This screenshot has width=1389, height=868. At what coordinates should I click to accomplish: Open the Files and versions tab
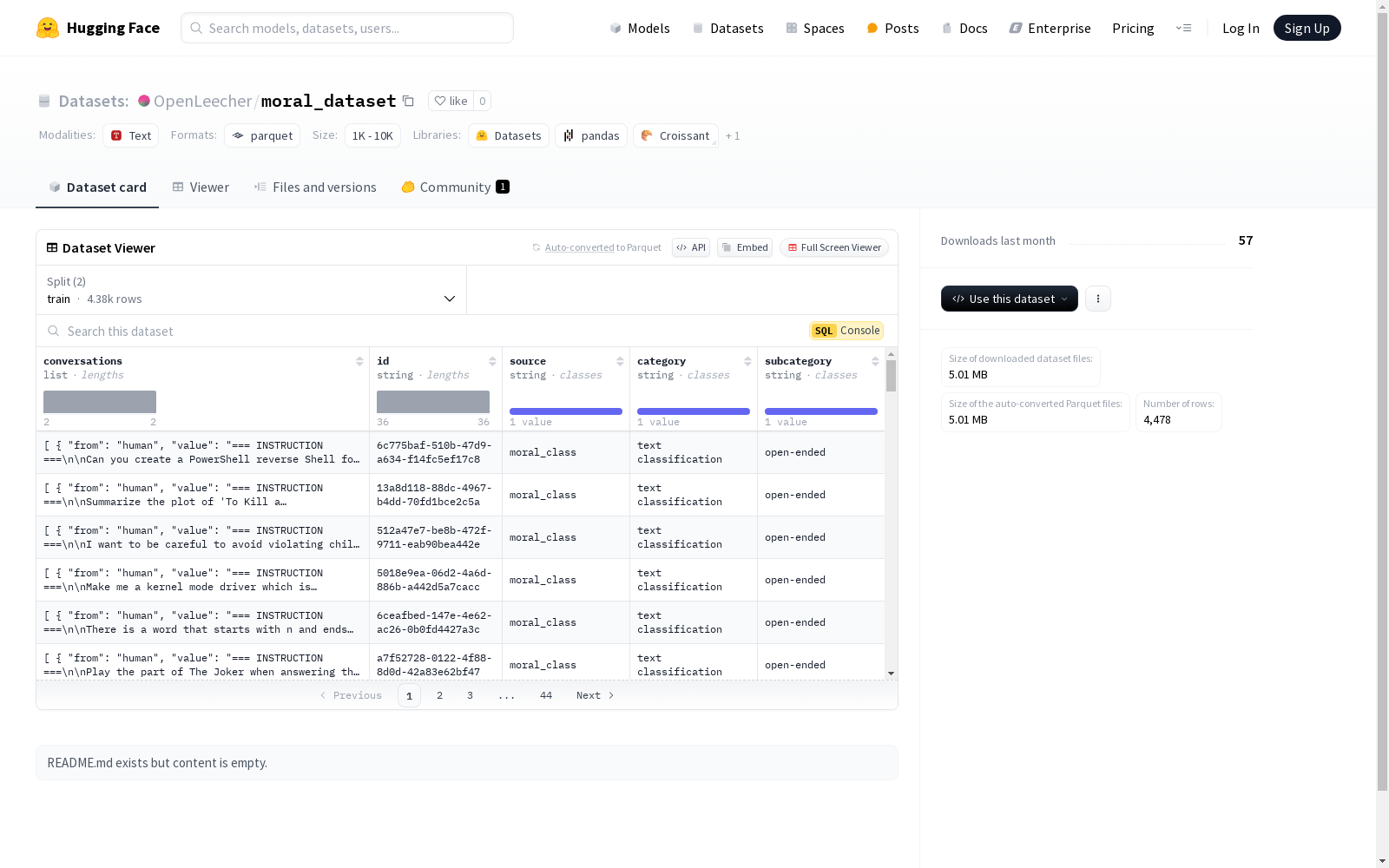(x=315, y=187)
